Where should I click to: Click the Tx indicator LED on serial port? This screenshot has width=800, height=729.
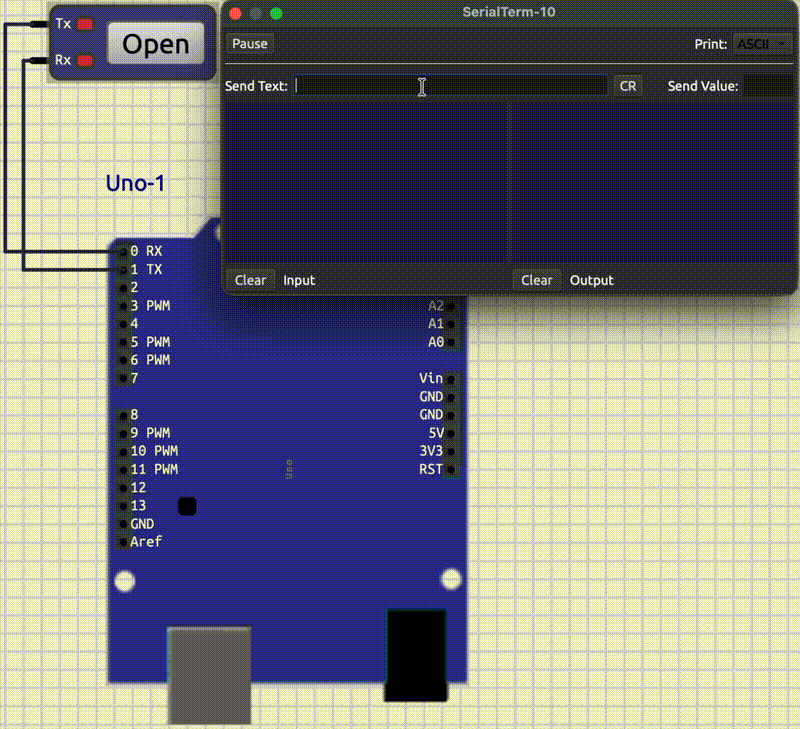85,24
